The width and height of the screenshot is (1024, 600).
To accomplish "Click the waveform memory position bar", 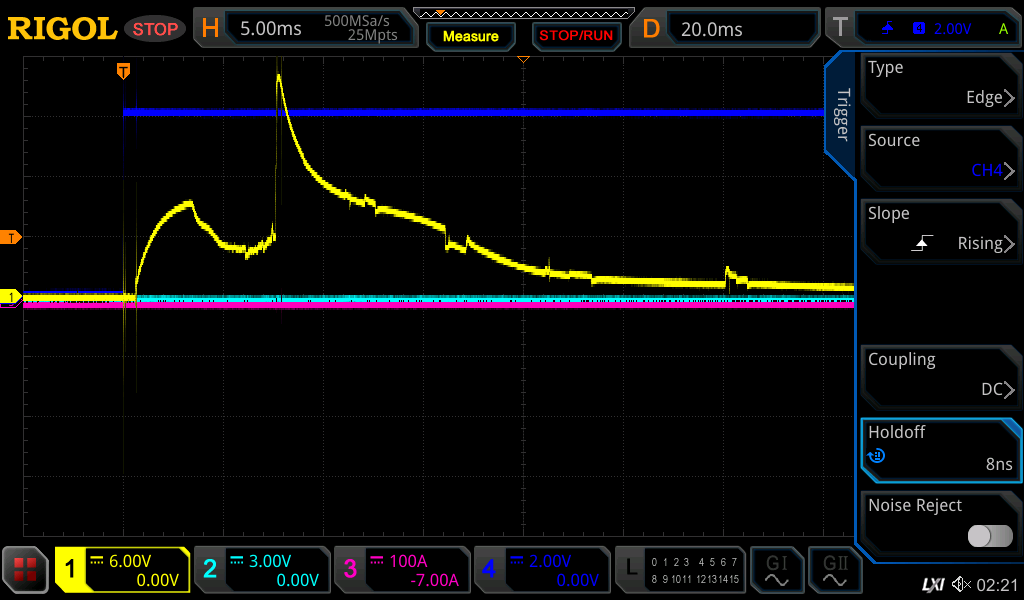I will tap(522, 14).
